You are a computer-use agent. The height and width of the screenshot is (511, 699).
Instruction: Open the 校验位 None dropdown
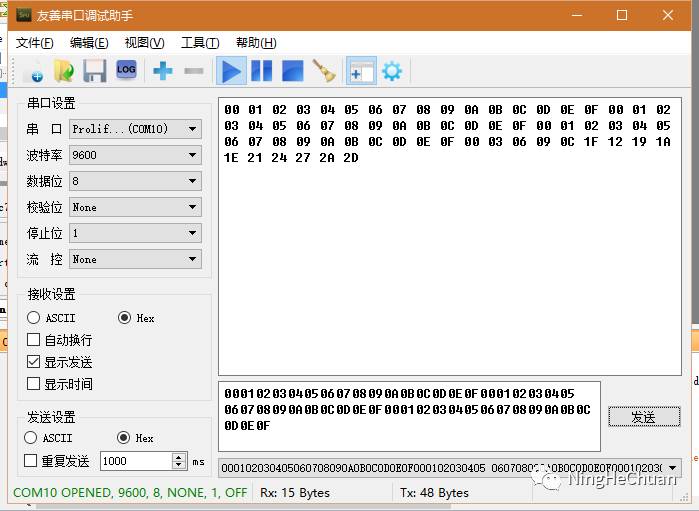click(135, 208)
